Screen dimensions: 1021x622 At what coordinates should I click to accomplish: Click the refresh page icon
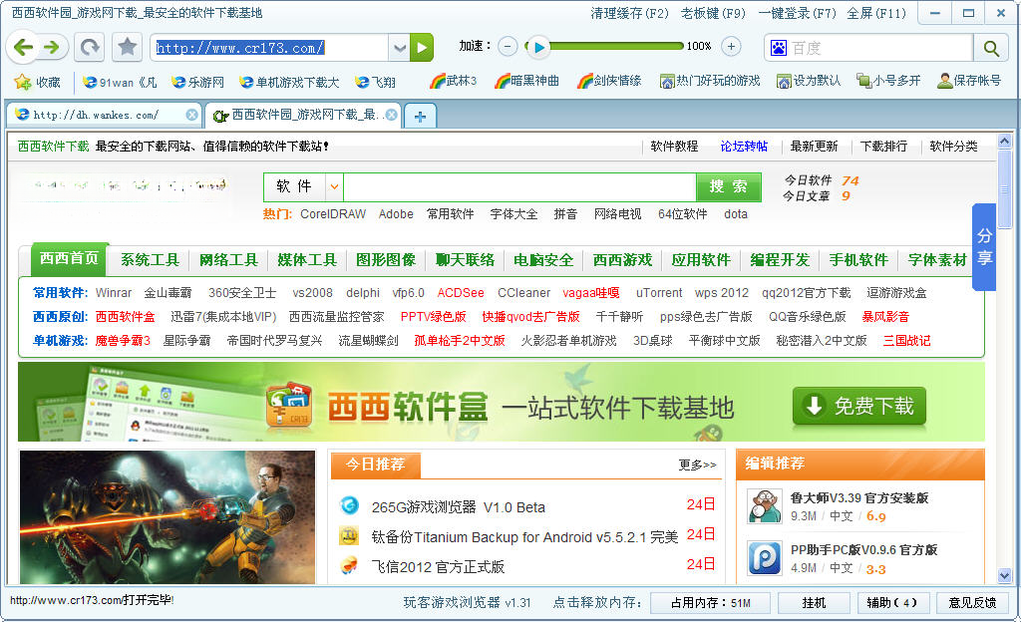click(89, 48)
